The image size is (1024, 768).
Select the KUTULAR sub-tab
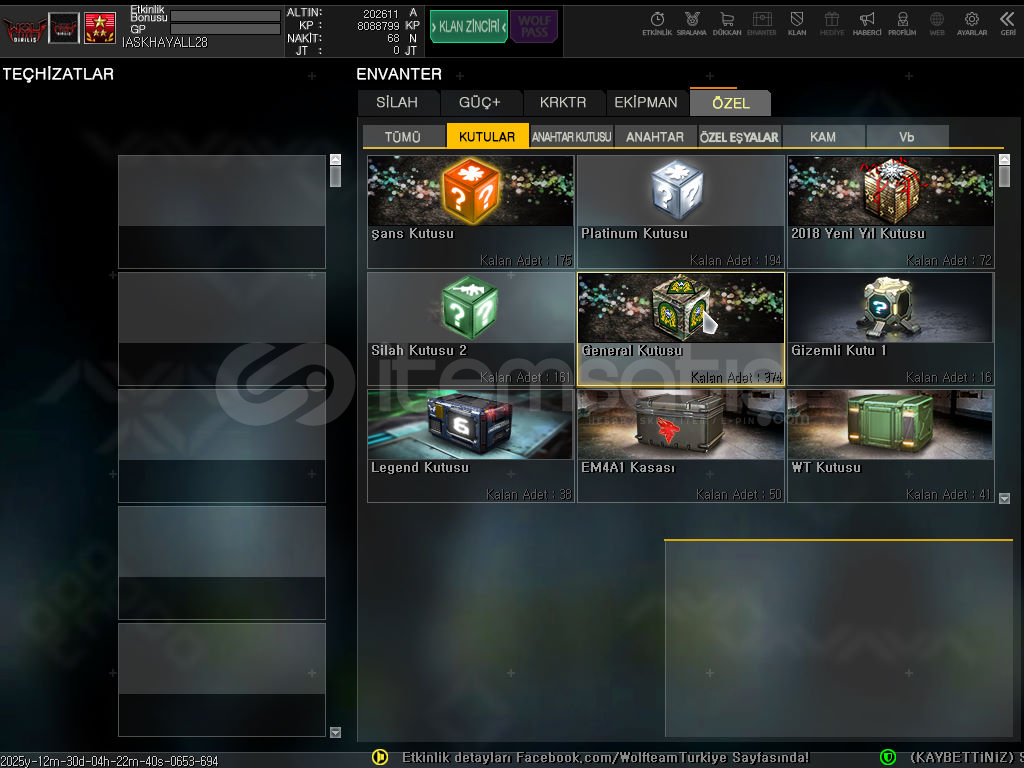click(x=487, y=136)
